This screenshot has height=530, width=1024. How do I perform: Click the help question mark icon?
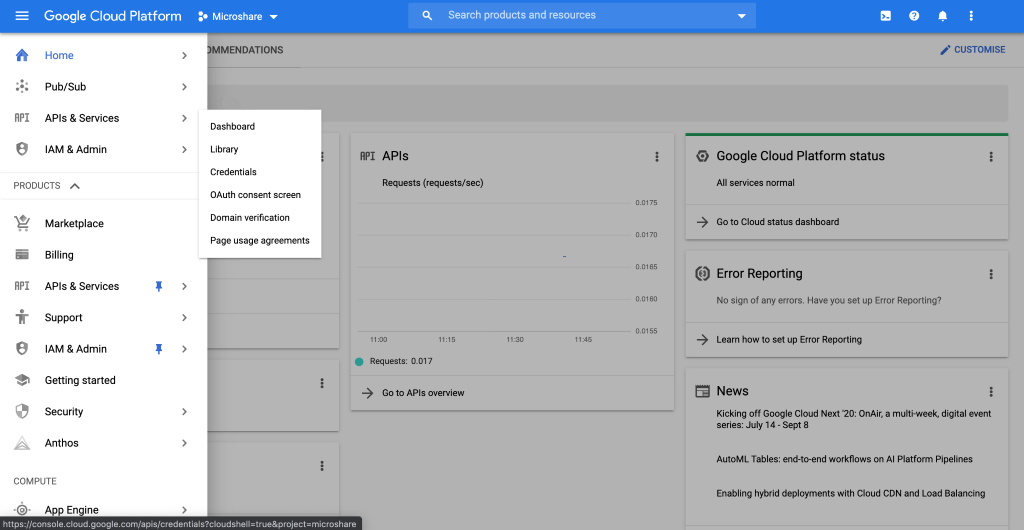point(914,16)
